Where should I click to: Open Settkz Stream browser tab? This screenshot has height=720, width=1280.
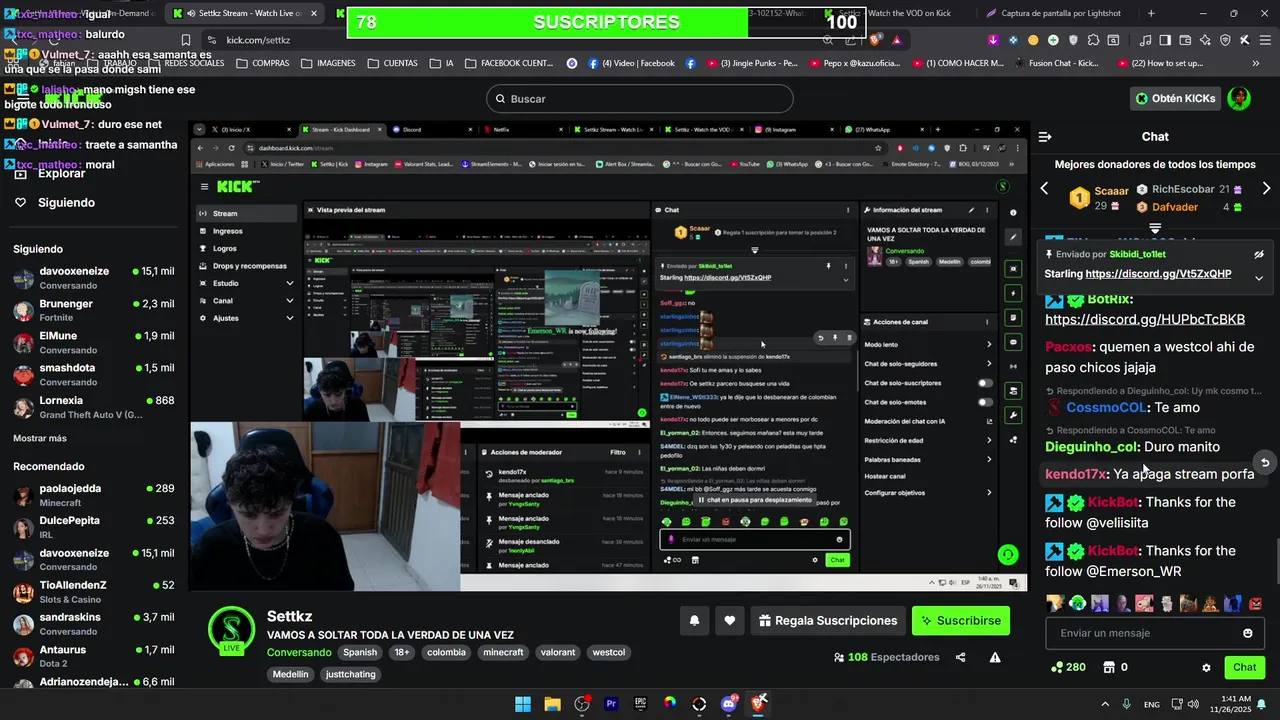point(245,13)
